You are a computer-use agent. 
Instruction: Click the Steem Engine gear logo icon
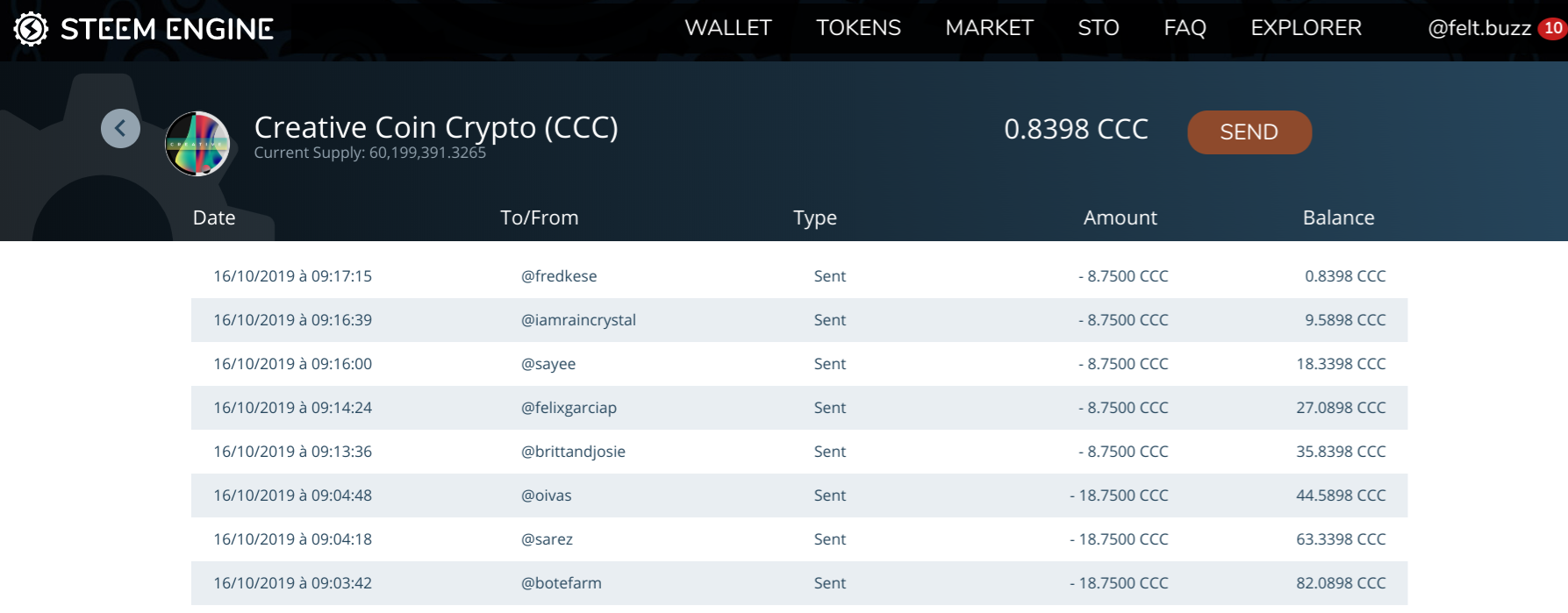click(31, 29)
